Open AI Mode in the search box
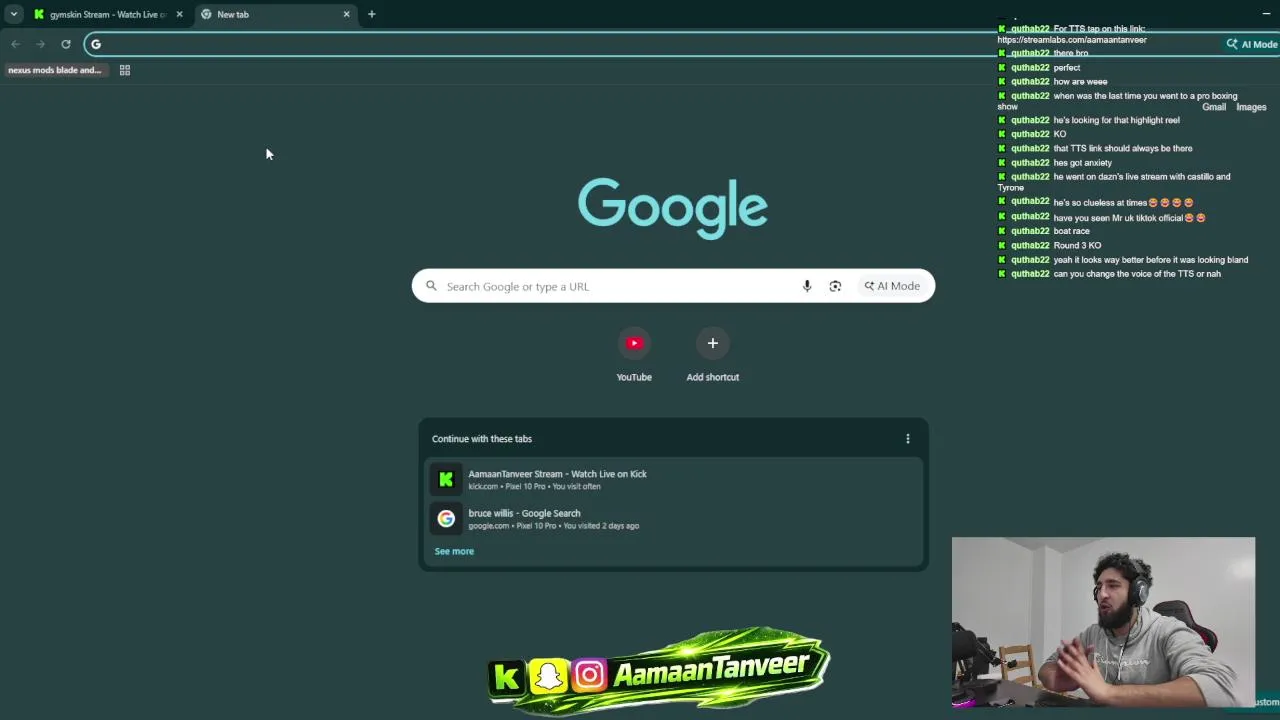The height and width of the screenshot is (720, 1280). click(892, 286)
